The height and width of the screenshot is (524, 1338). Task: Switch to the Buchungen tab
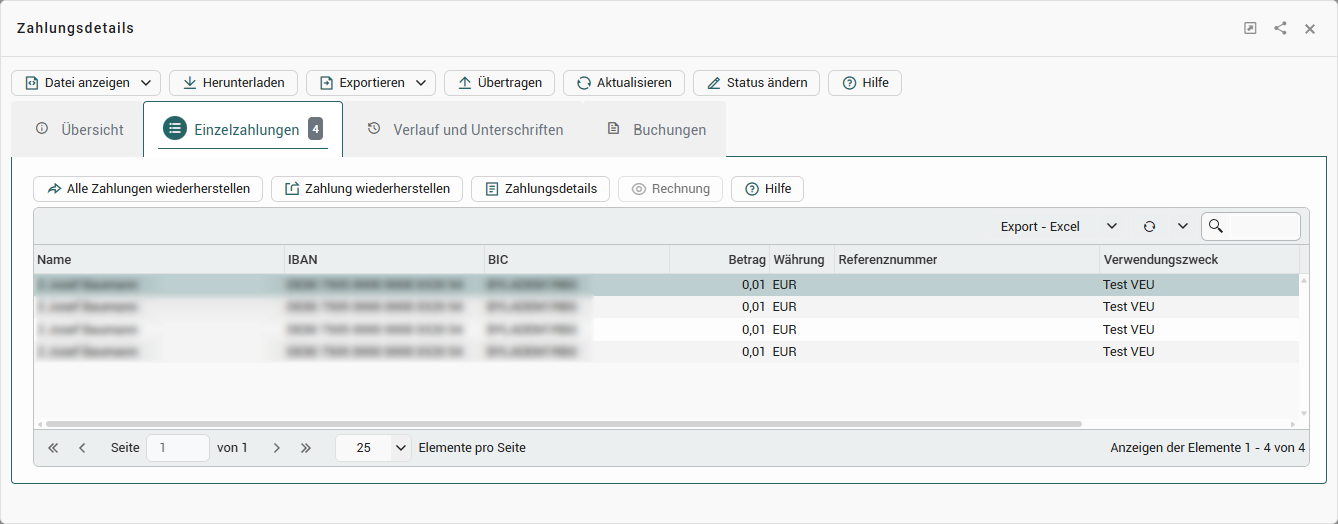[656, 129]
